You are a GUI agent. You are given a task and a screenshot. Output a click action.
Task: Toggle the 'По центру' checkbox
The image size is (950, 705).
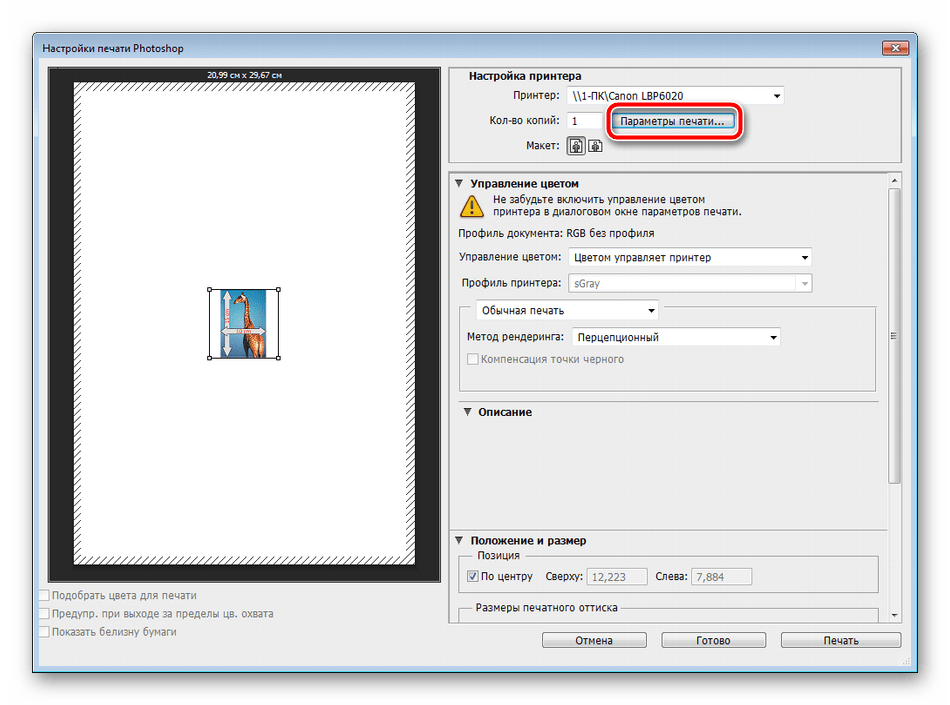(x=473, y=577)
